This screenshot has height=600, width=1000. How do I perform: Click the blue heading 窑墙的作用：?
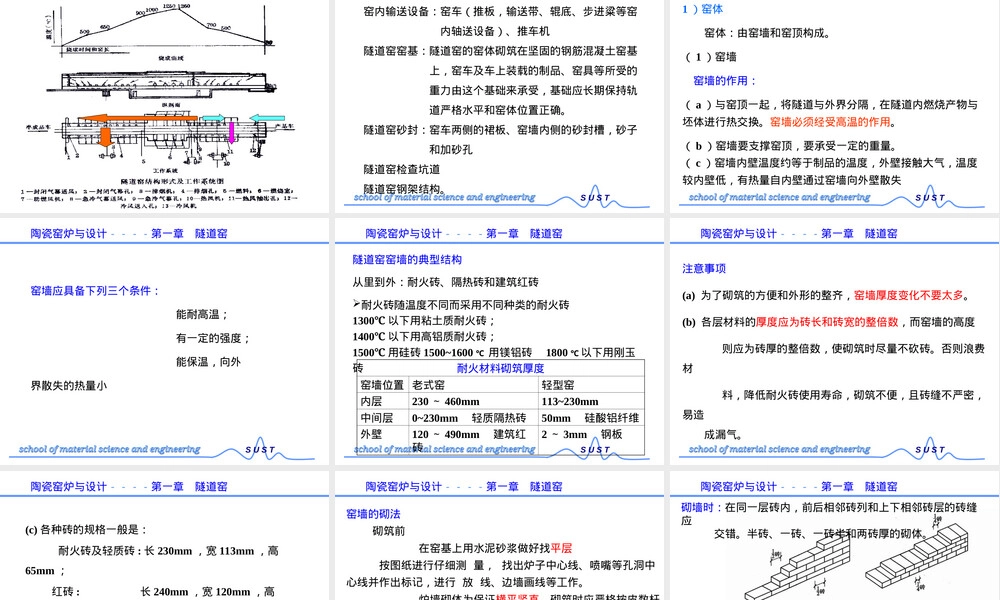[x=725, y=81]
